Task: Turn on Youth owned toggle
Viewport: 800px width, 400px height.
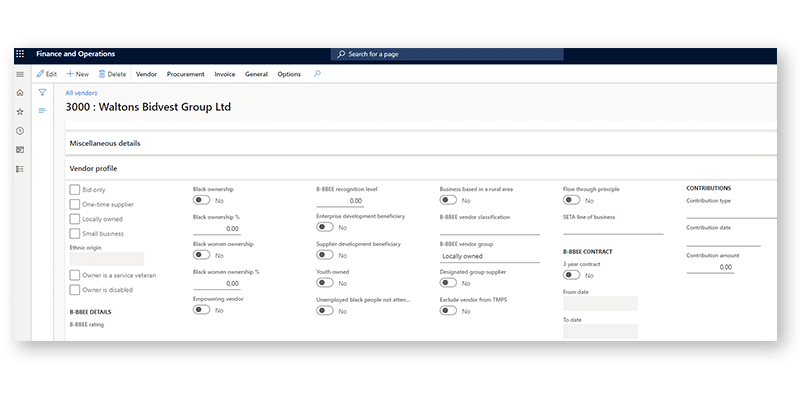Action: [324, 283]
